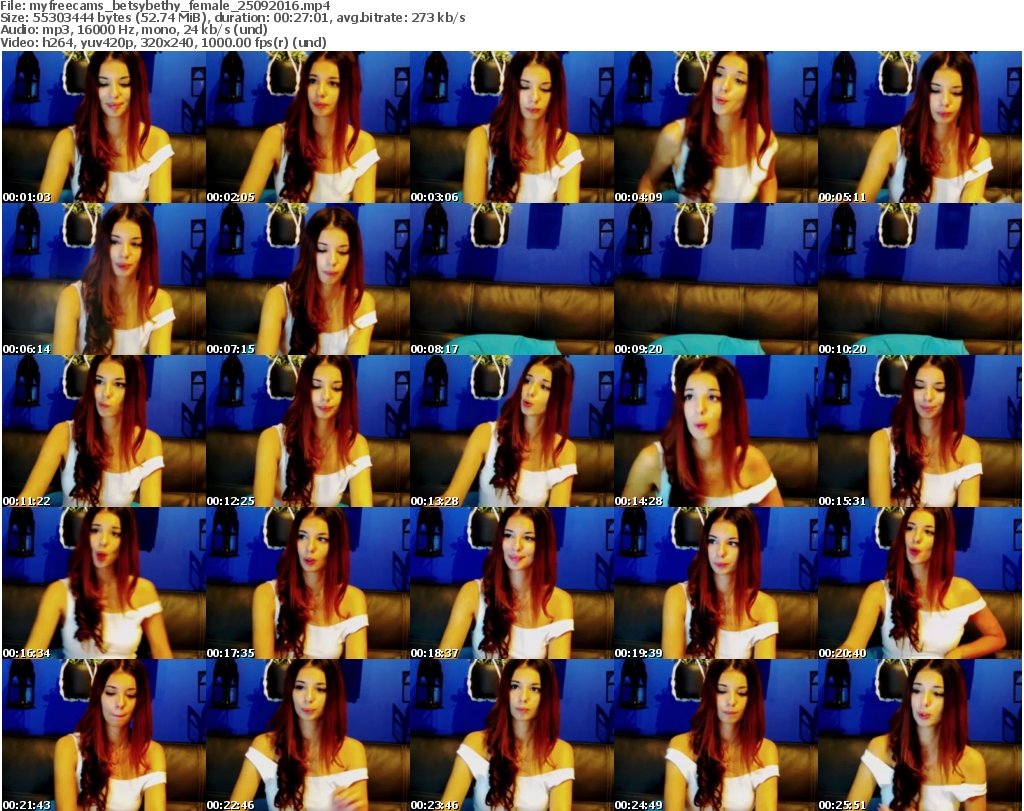Choose the thumbnail stamped 00:15:31
The width and height of the screenshot is (1024, 811).
tap(920, 431)
